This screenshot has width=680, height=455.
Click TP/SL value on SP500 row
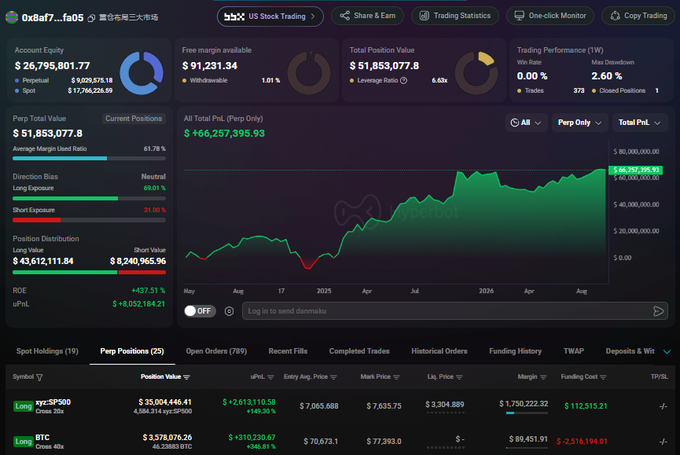(663, 406)
